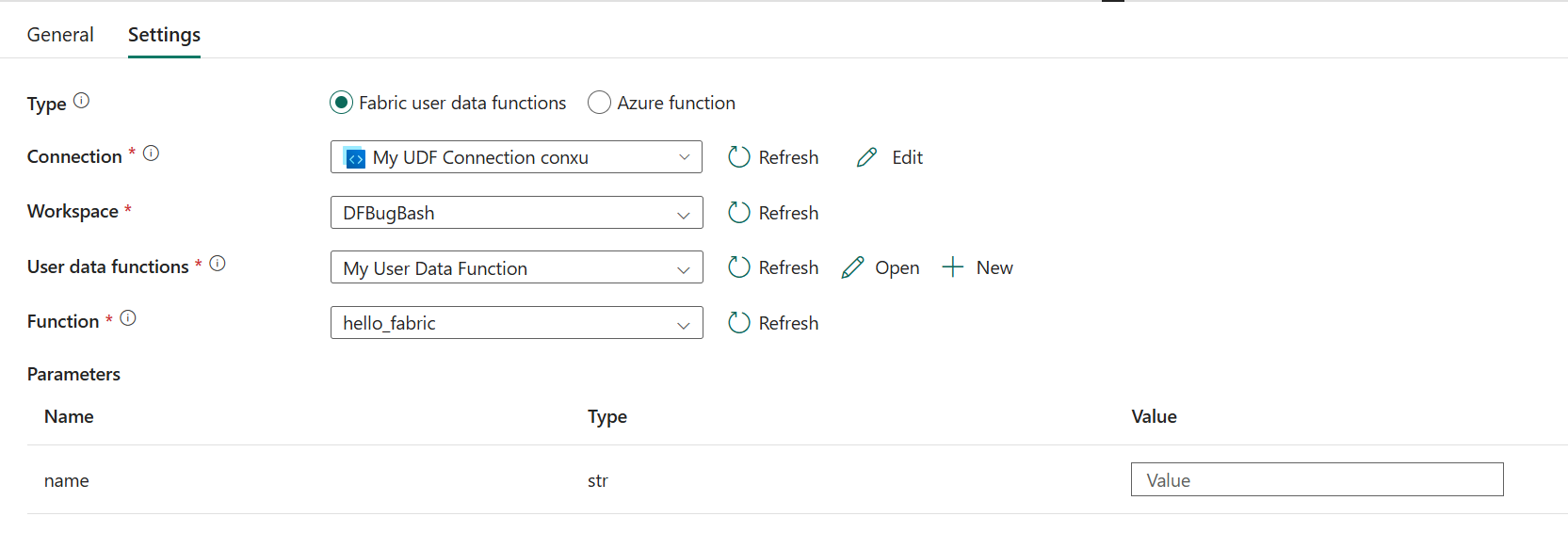Click the Refresh label in the Workspace row
Screen dimensions: 1568x549
(x=788, y=213)
